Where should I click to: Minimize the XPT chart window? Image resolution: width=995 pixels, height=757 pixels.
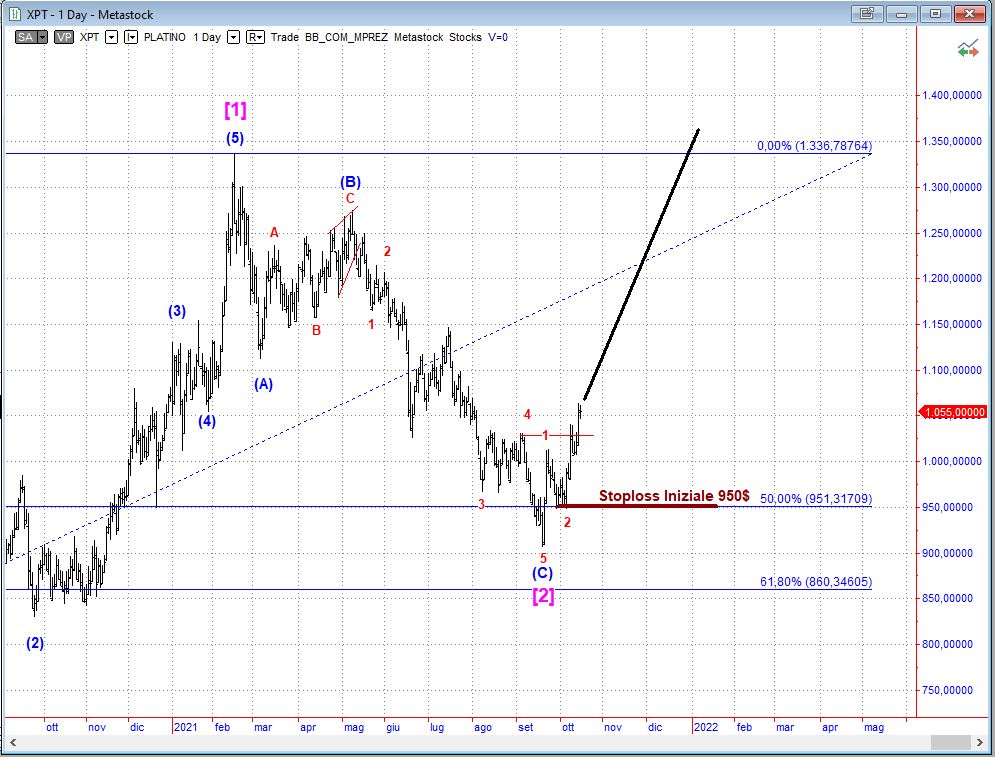click(x=902, y=13)
